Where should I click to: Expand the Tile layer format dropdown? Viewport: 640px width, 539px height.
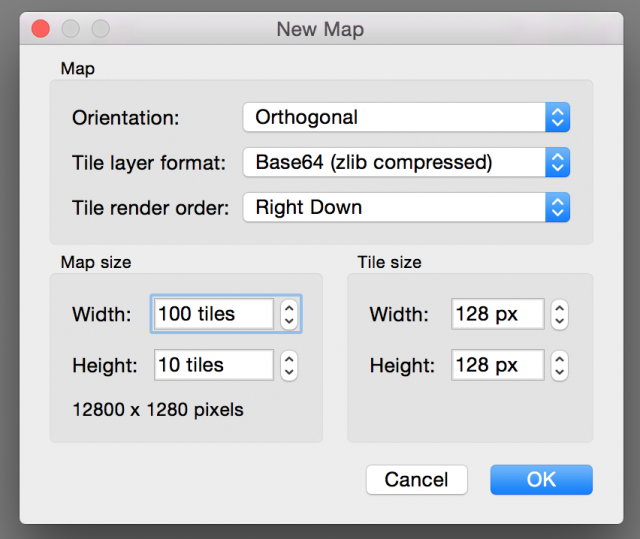click(405, 162)
